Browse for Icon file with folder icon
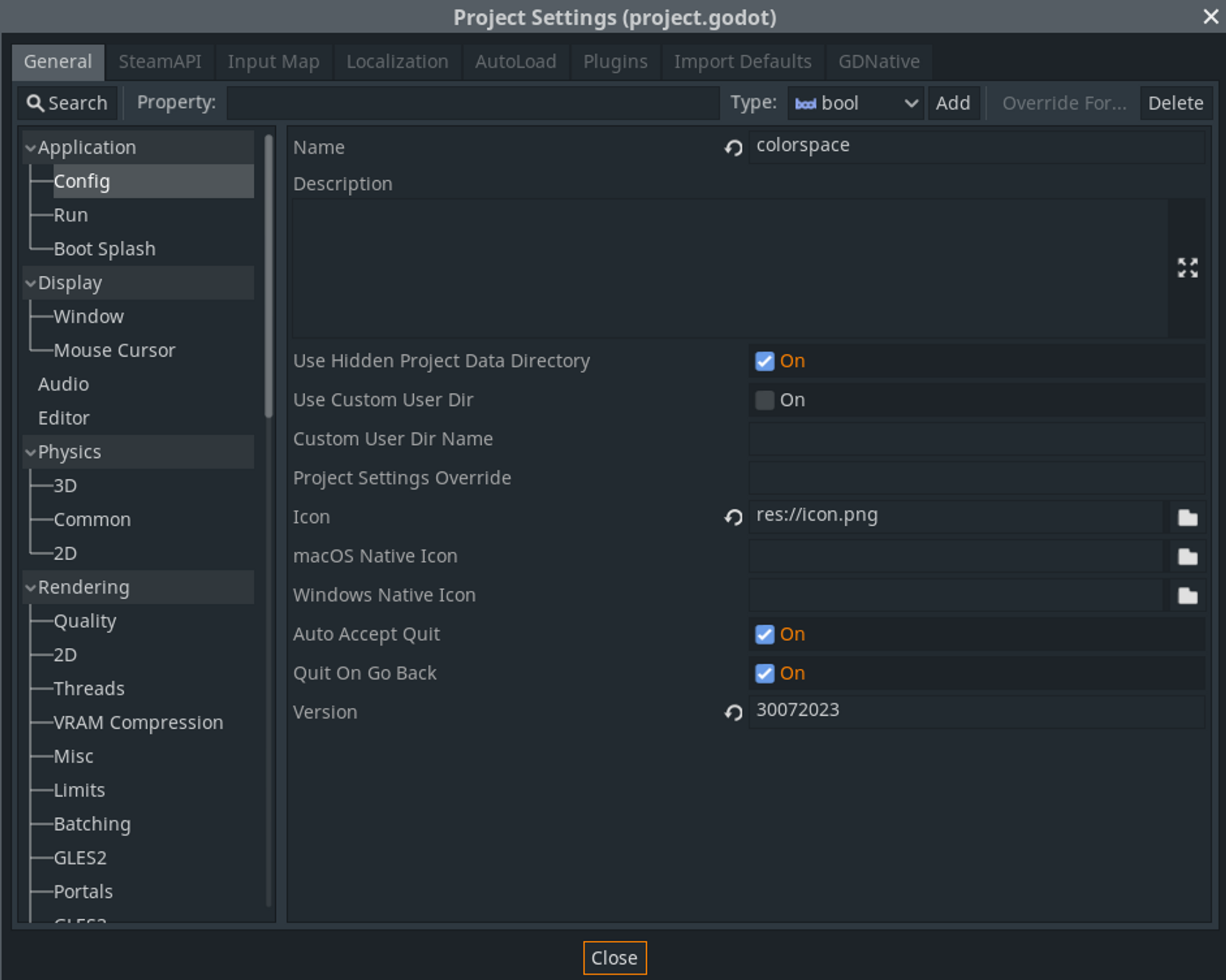The width and height of the screenshot is (1226, 980). click(1187, 518)
